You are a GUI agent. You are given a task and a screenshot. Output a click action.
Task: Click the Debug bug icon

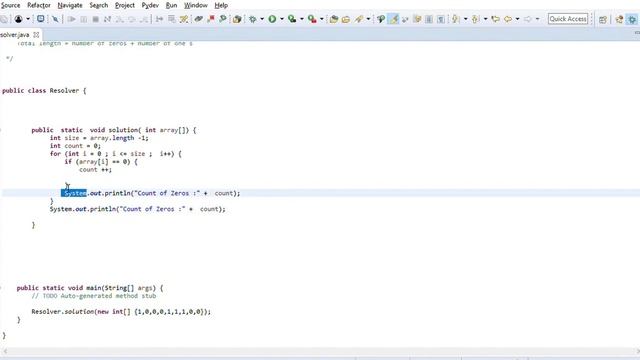coord(253,19)
